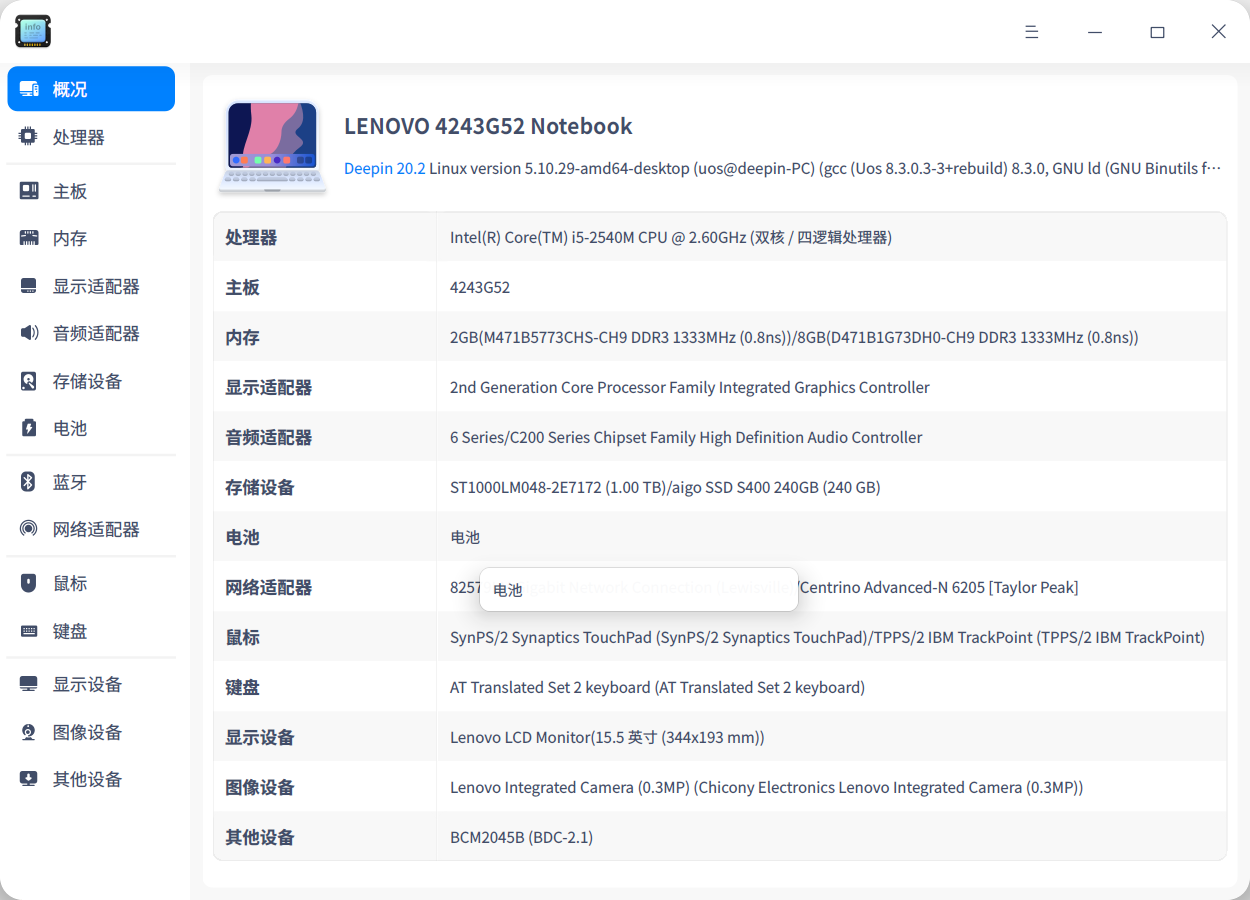The width and height of the screenshot is (1250, 900).
Task: Click the 2GB/8GB DDR3 memory value
Action: coord(794,337)
